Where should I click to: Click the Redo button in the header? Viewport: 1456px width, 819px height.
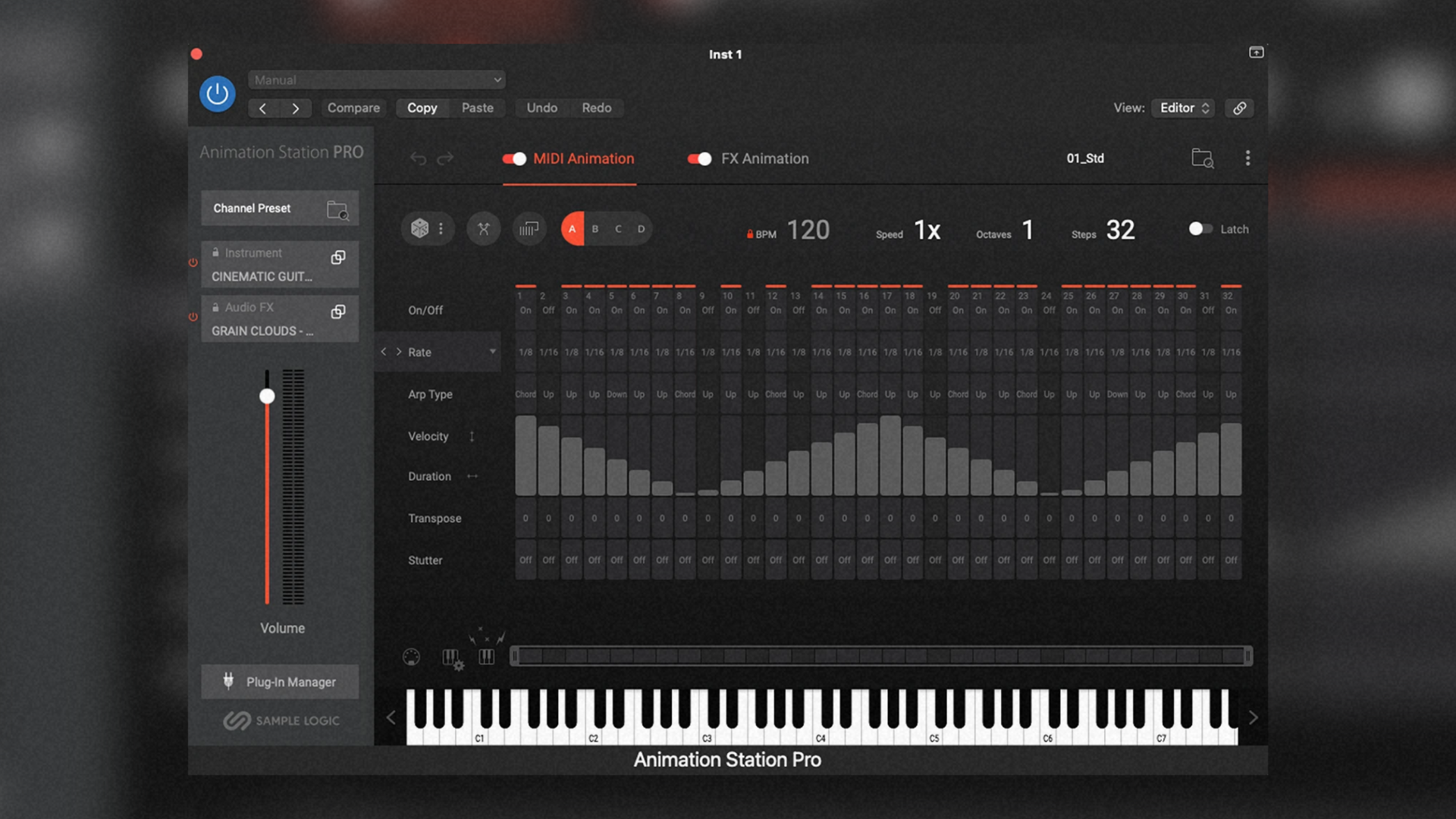597,108
